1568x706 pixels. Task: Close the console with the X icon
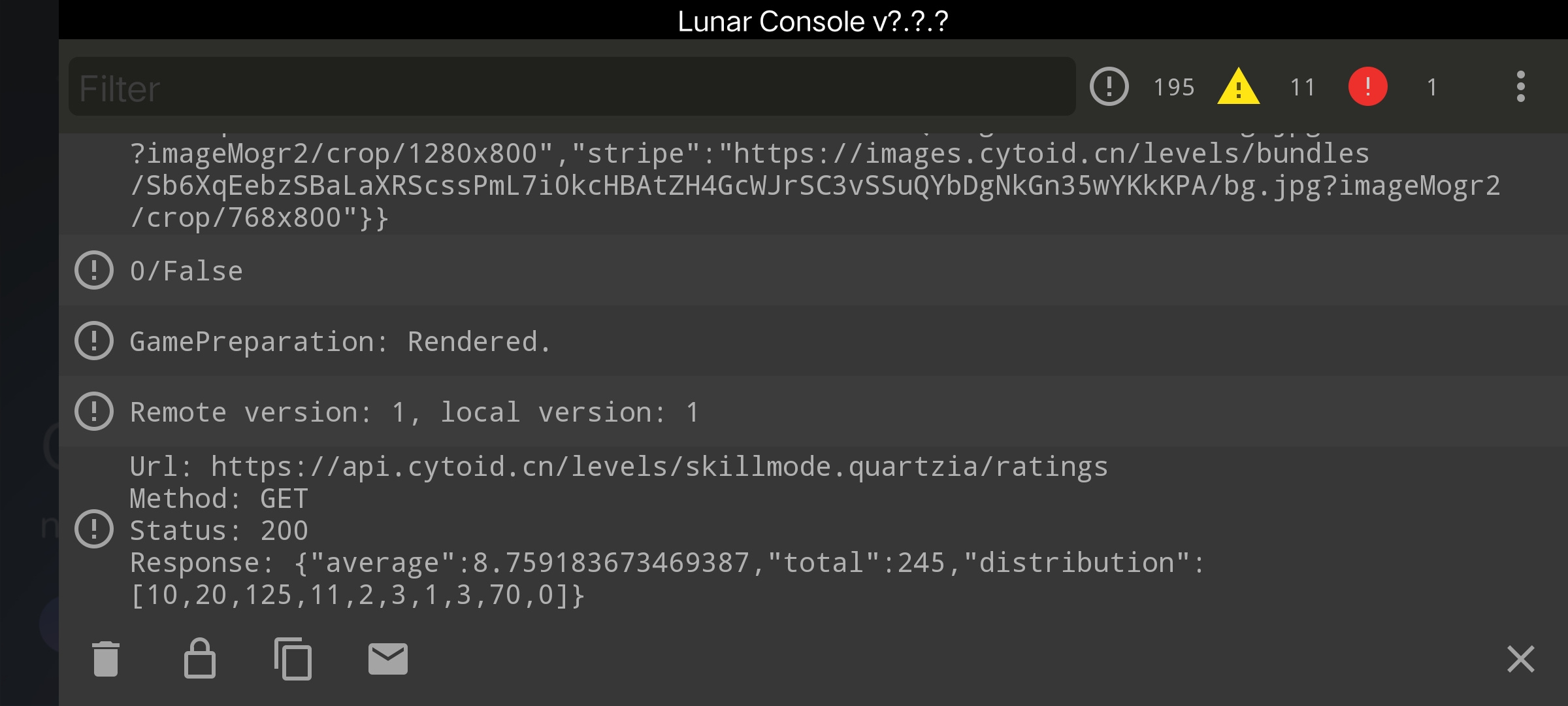click(x=1521, y=658)
